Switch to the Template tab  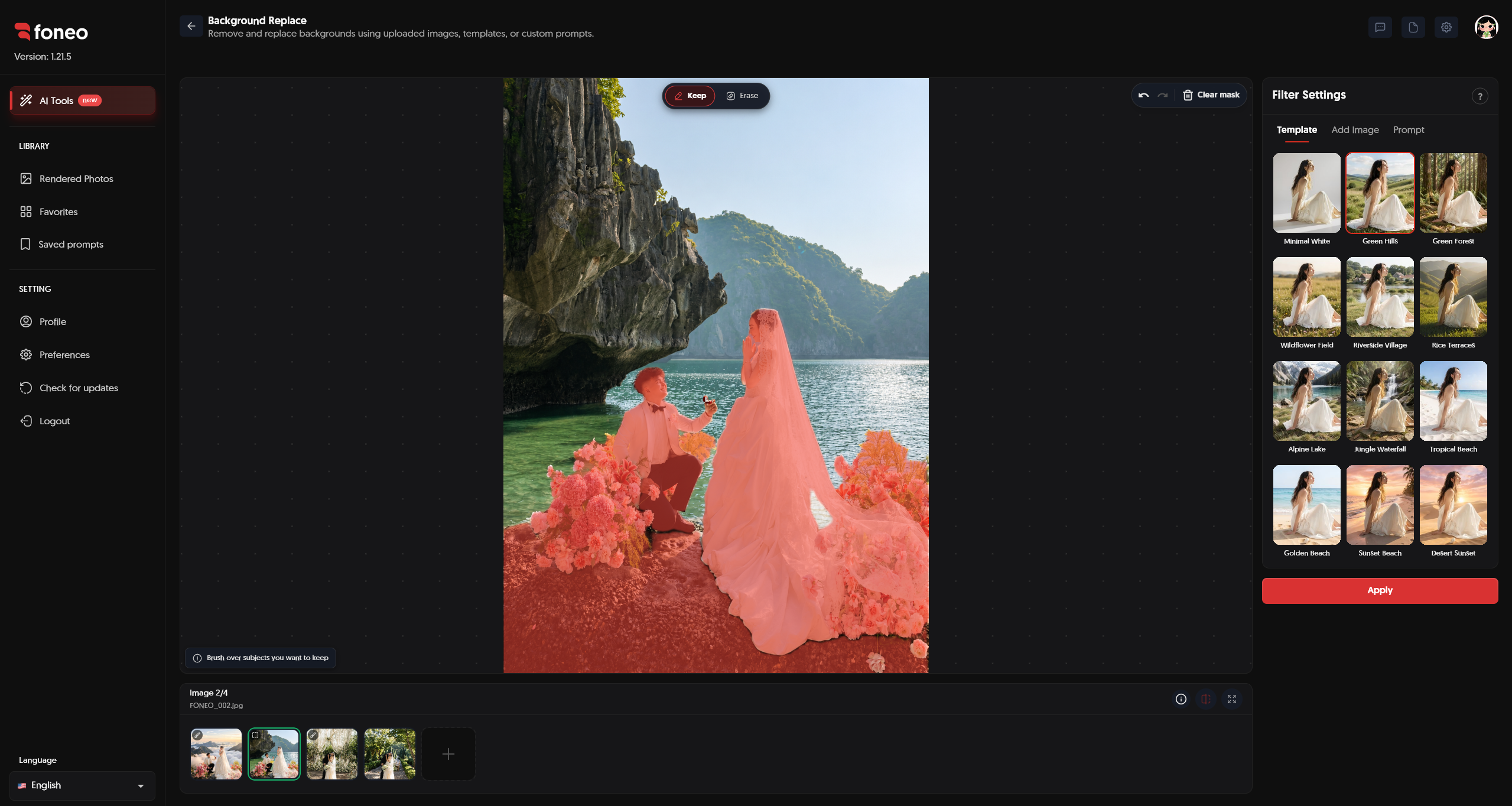tap(1297, 130)
